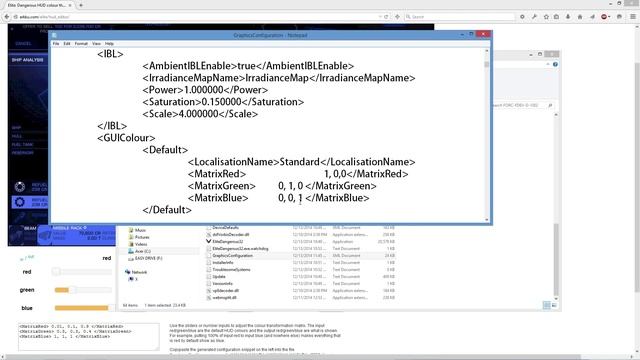Click the bookmark star icon in browser toolbar
Viewport: 640px width, 360px height.
point(546,17)
